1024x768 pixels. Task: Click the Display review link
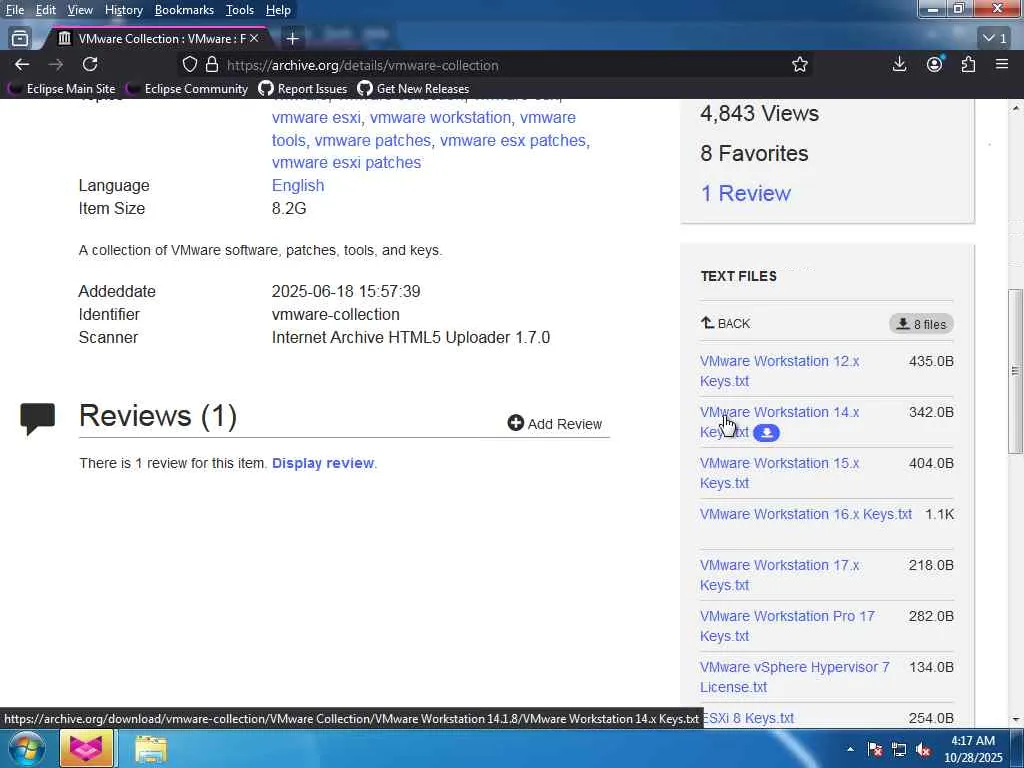coord(323,463)
